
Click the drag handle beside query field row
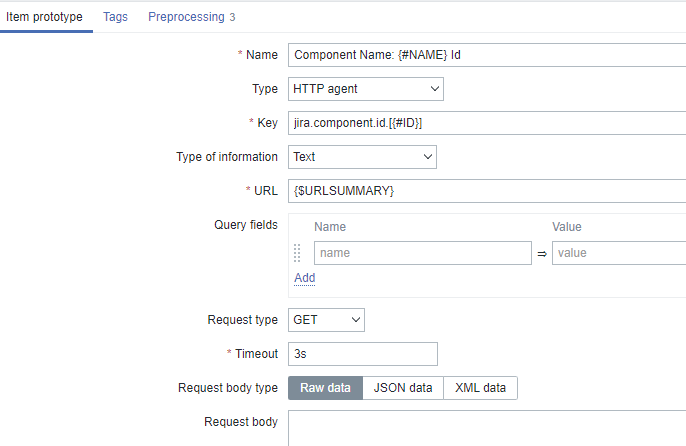click(x=297, y=253)
